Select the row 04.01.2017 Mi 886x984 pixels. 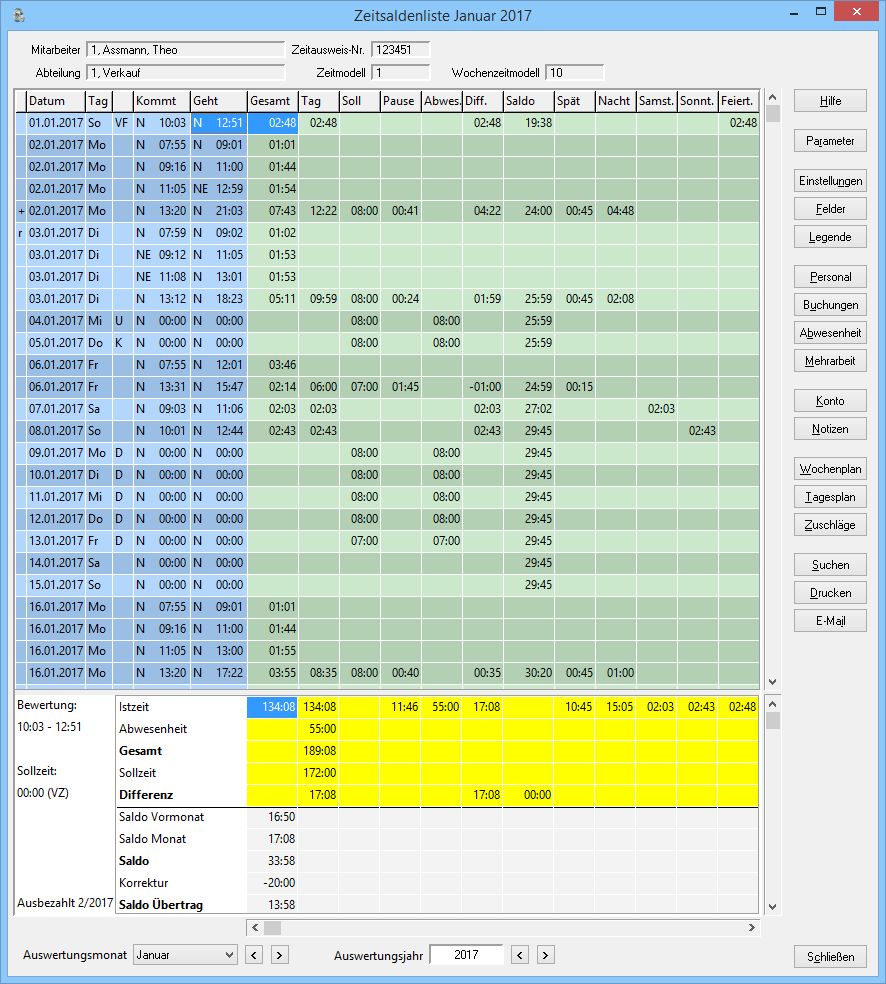tap(388, 321)
